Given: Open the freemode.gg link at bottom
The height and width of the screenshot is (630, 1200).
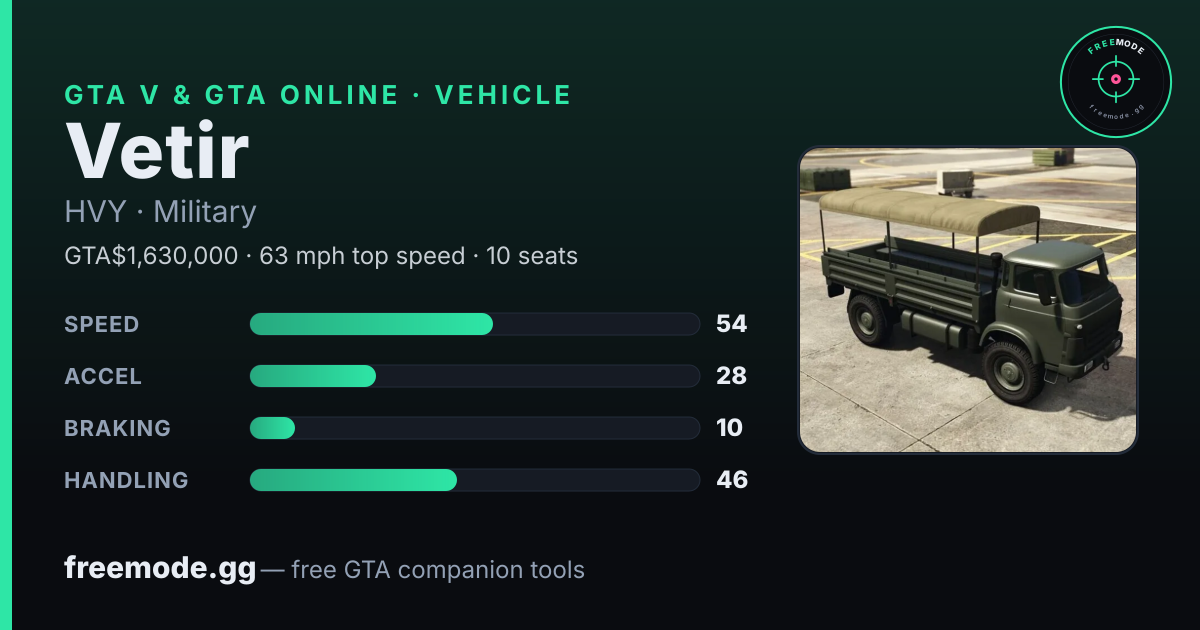Looking at the screenshot, I should point(160,569).
